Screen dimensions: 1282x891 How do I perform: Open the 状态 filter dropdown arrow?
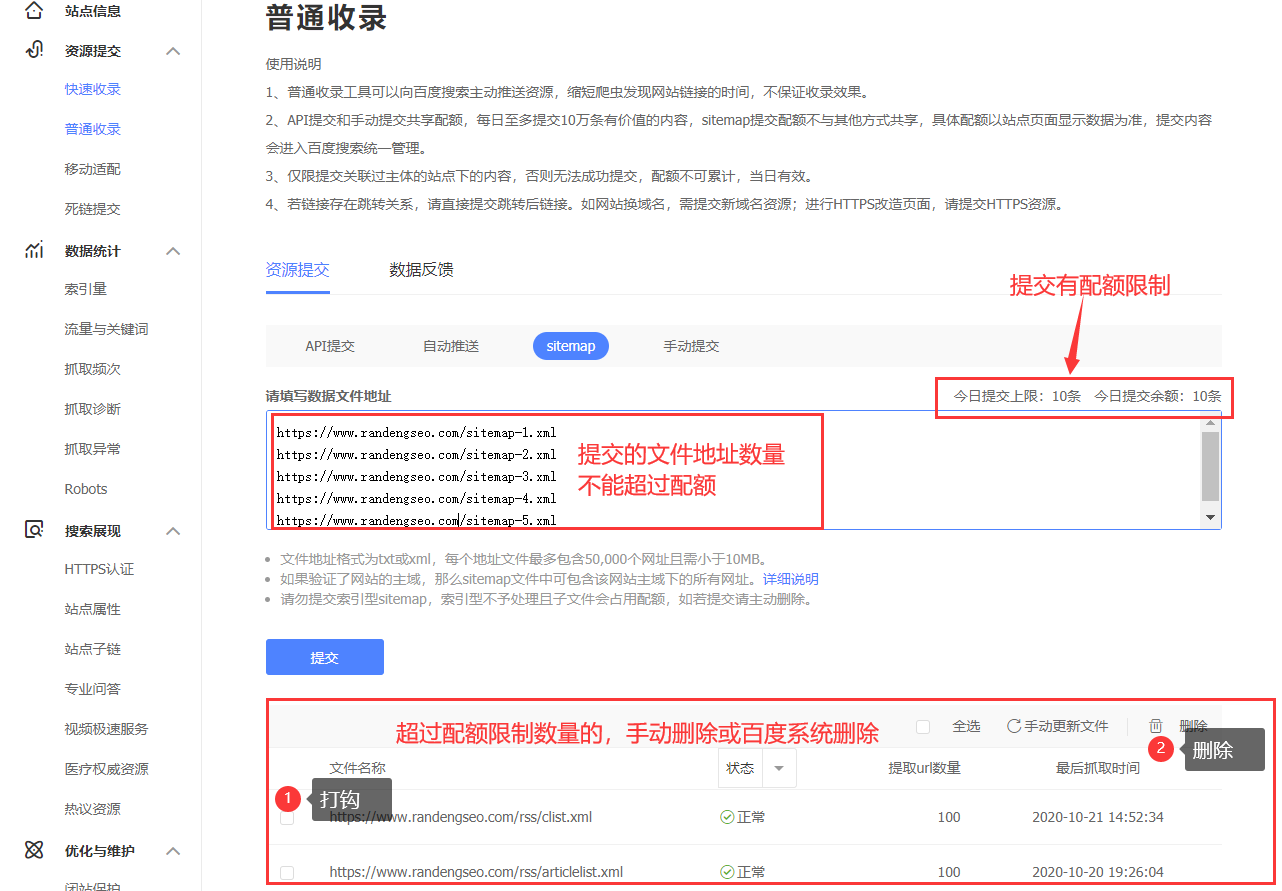click(779, 769)
